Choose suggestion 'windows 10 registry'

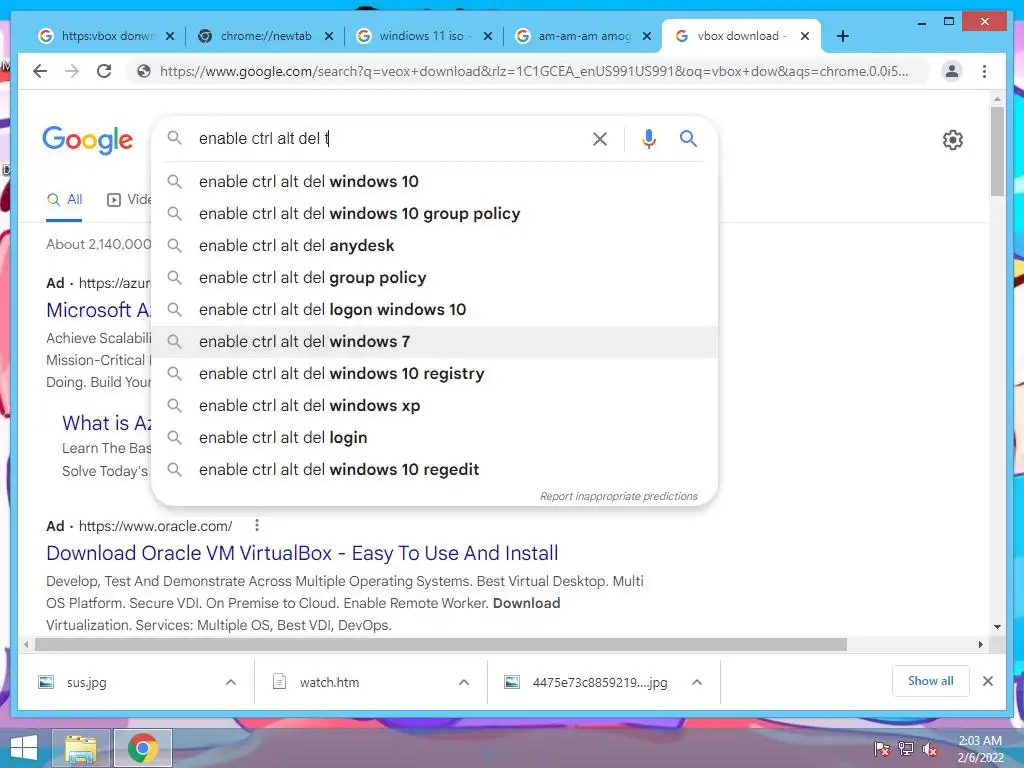[434, 374]
